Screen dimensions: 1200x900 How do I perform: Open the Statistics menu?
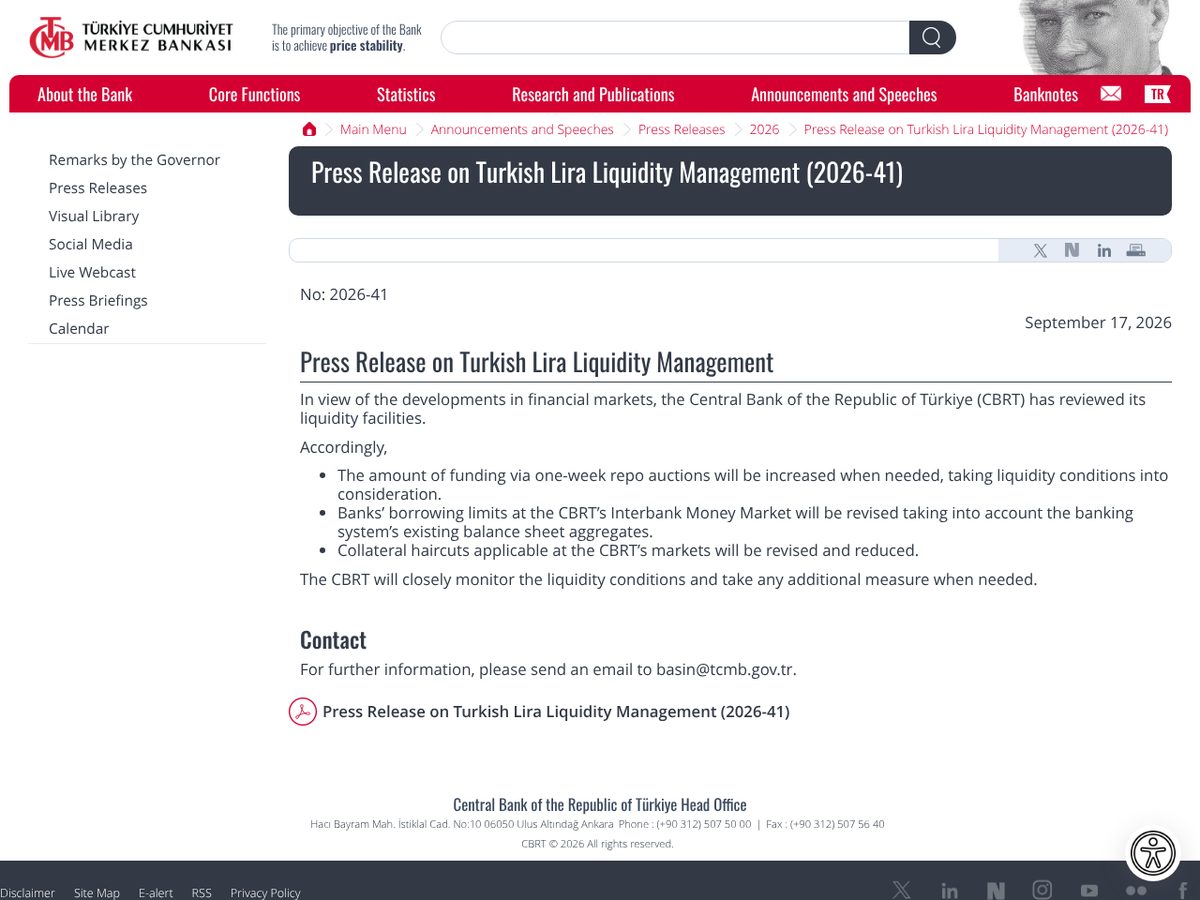point(406,94)
